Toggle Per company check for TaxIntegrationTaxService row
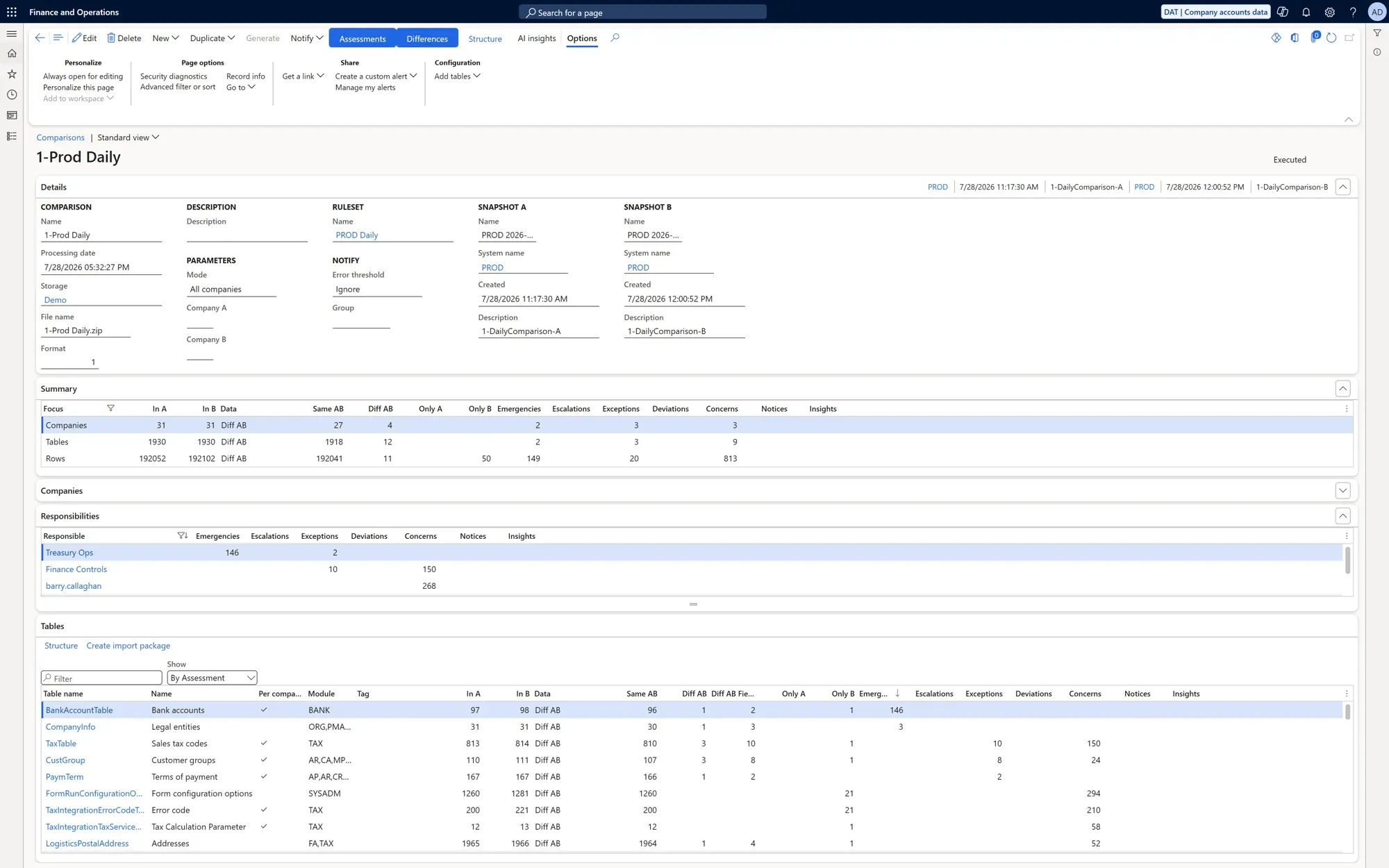The image size is (1389, 868). point(264,826)
